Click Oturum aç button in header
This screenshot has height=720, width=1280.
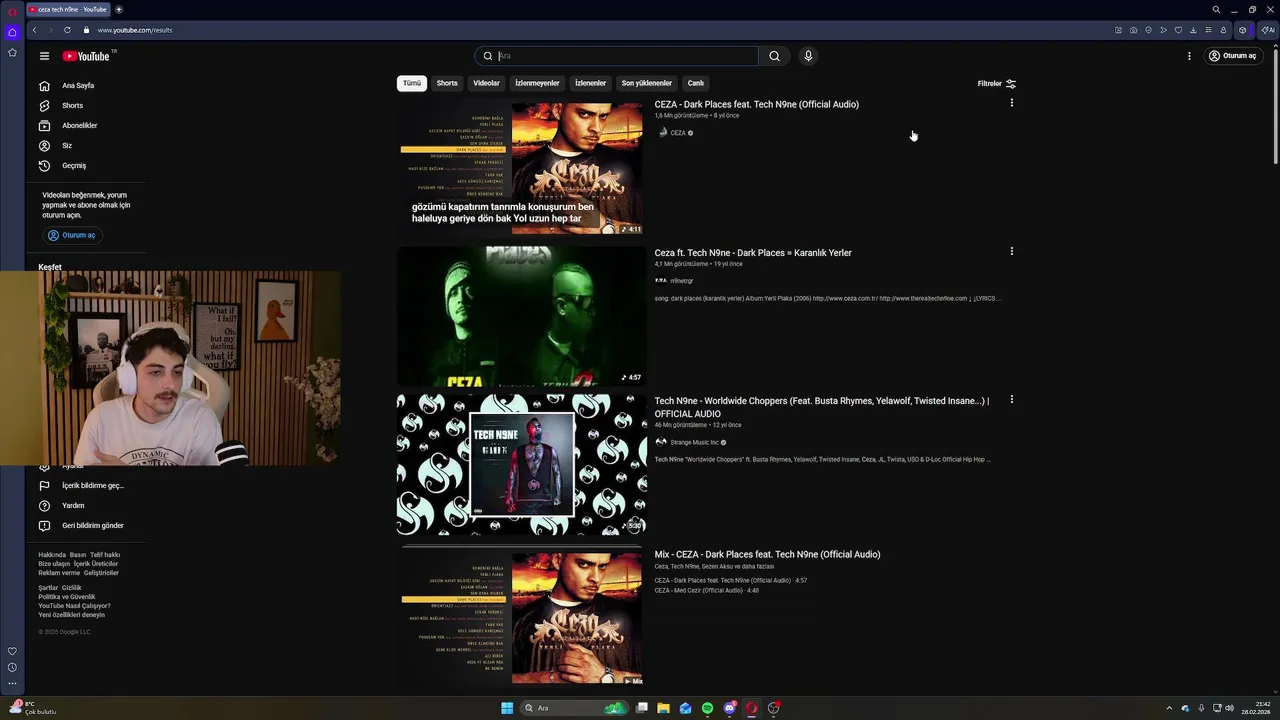[x=1232, y=56]
